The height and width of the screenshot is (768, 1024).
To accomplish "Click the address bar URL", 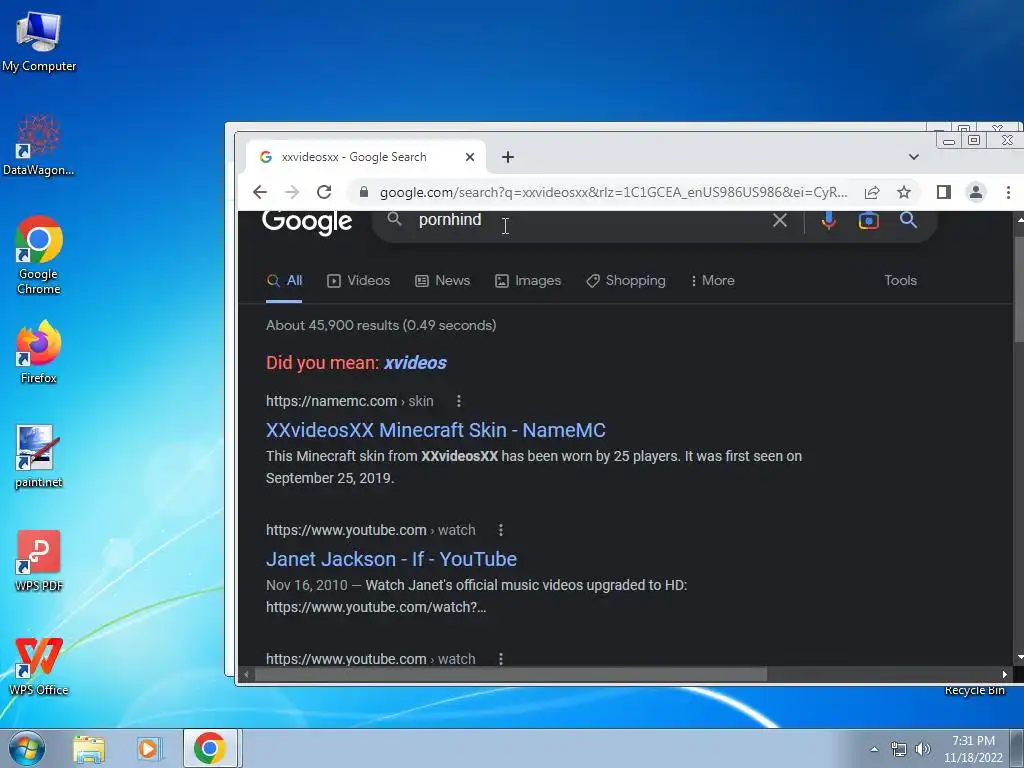I will coord(613,192).
